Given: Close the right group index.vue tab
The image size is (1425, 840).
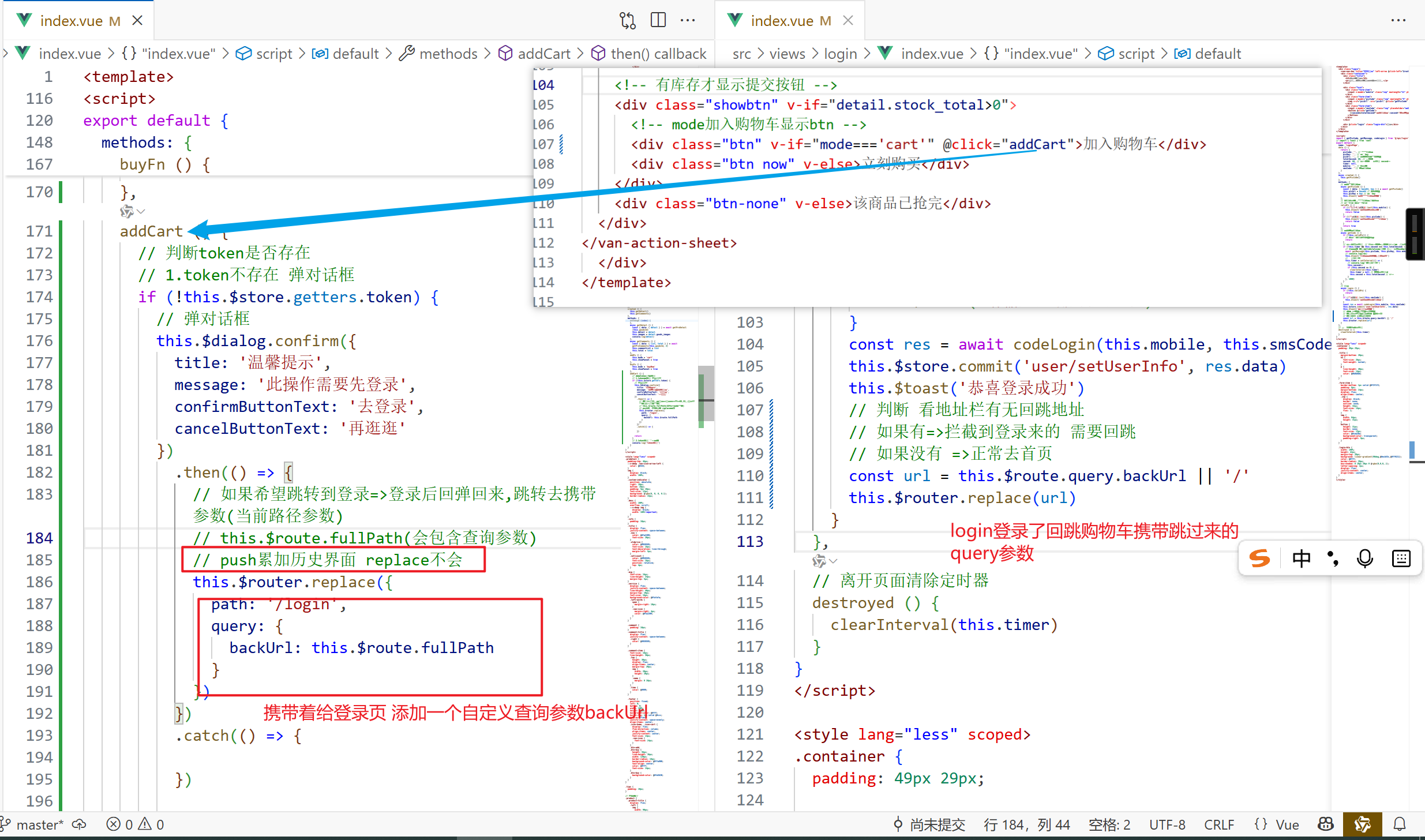Looking at the screenshot, I should point(848,21).
